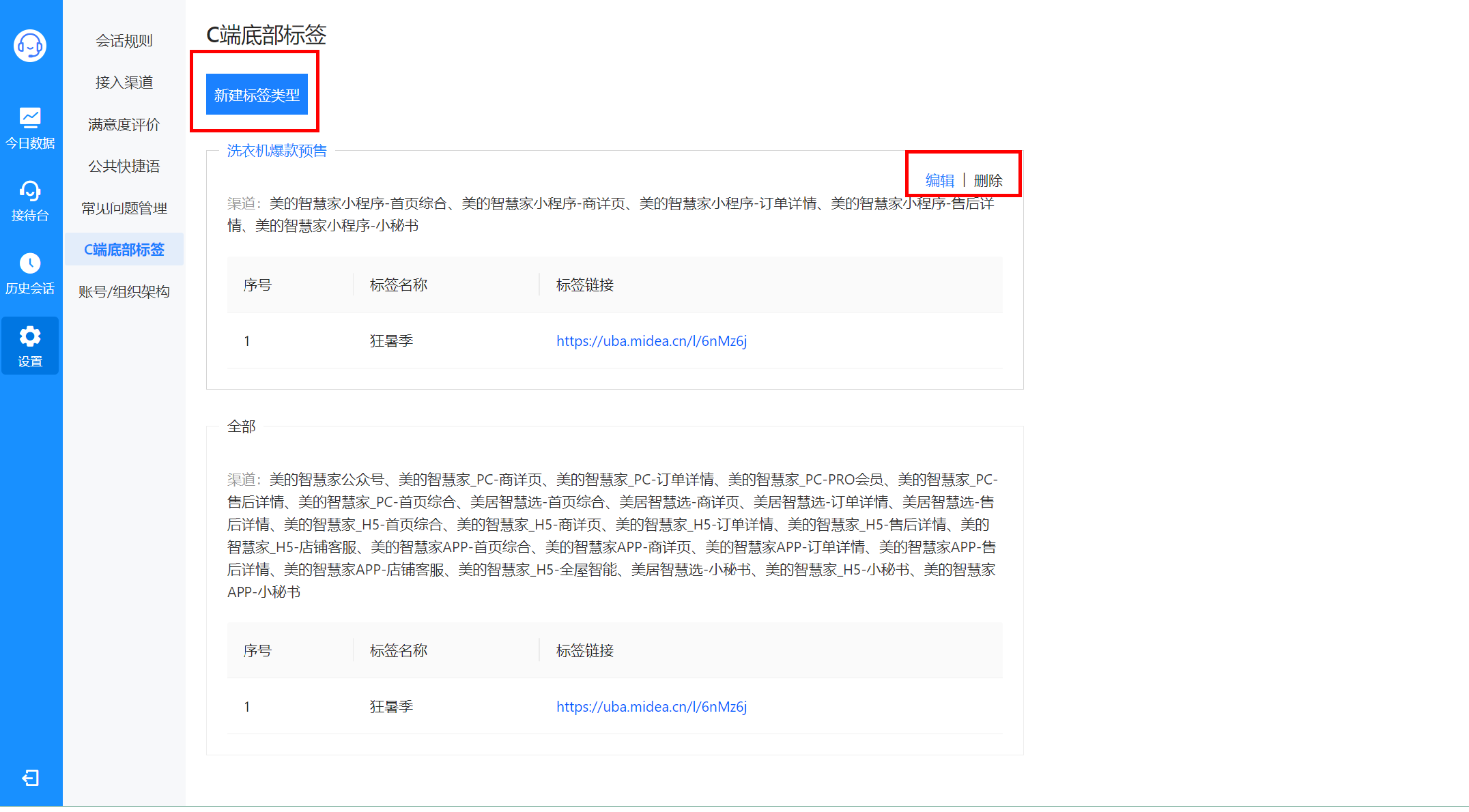Click 序号 header in 全部 table
Screen dimensions: 1469x812
tap(257, 651)
